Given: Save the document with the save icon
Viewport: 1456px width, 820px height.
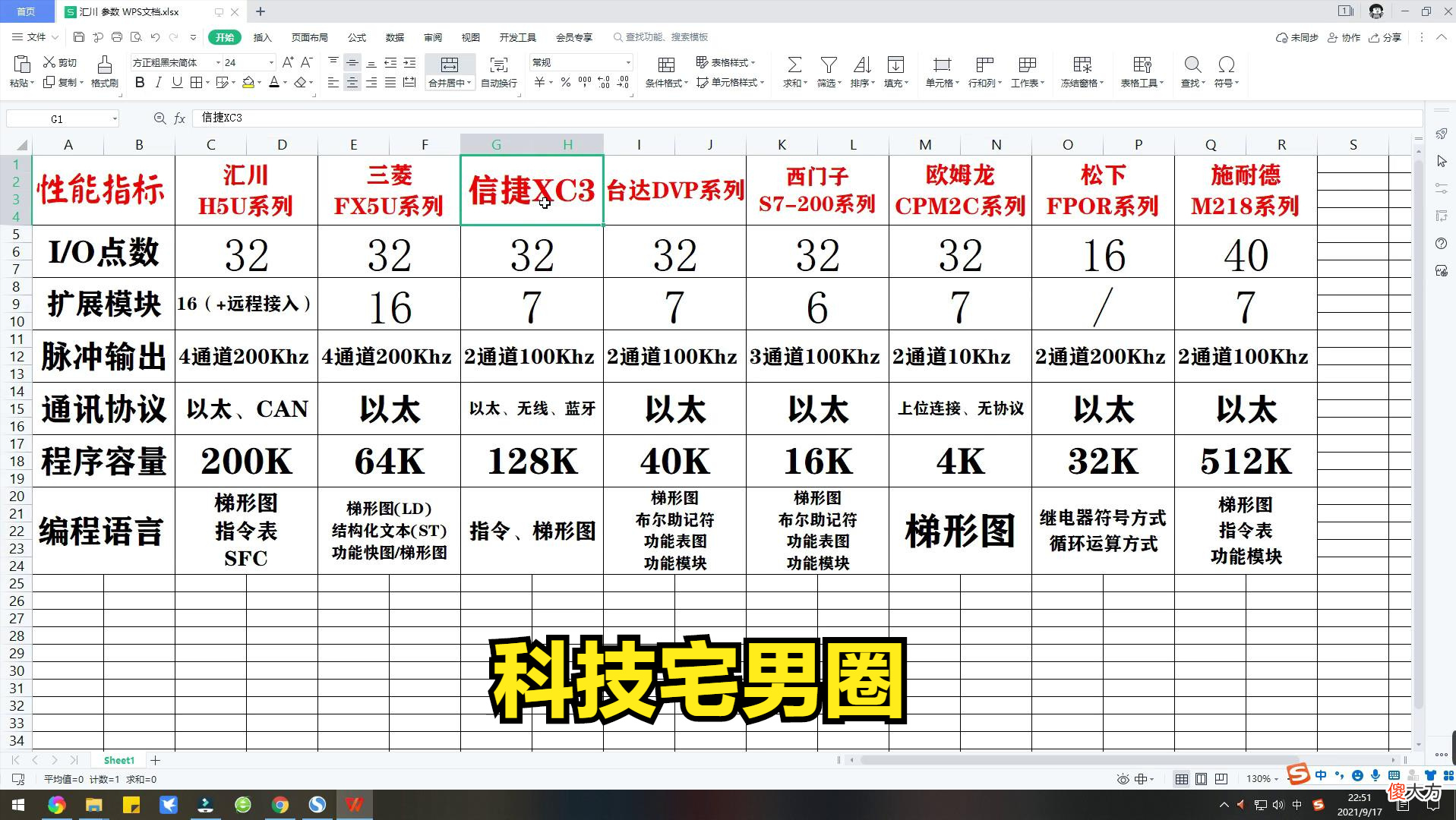Looking at the screenshot, I should point(79,36).
